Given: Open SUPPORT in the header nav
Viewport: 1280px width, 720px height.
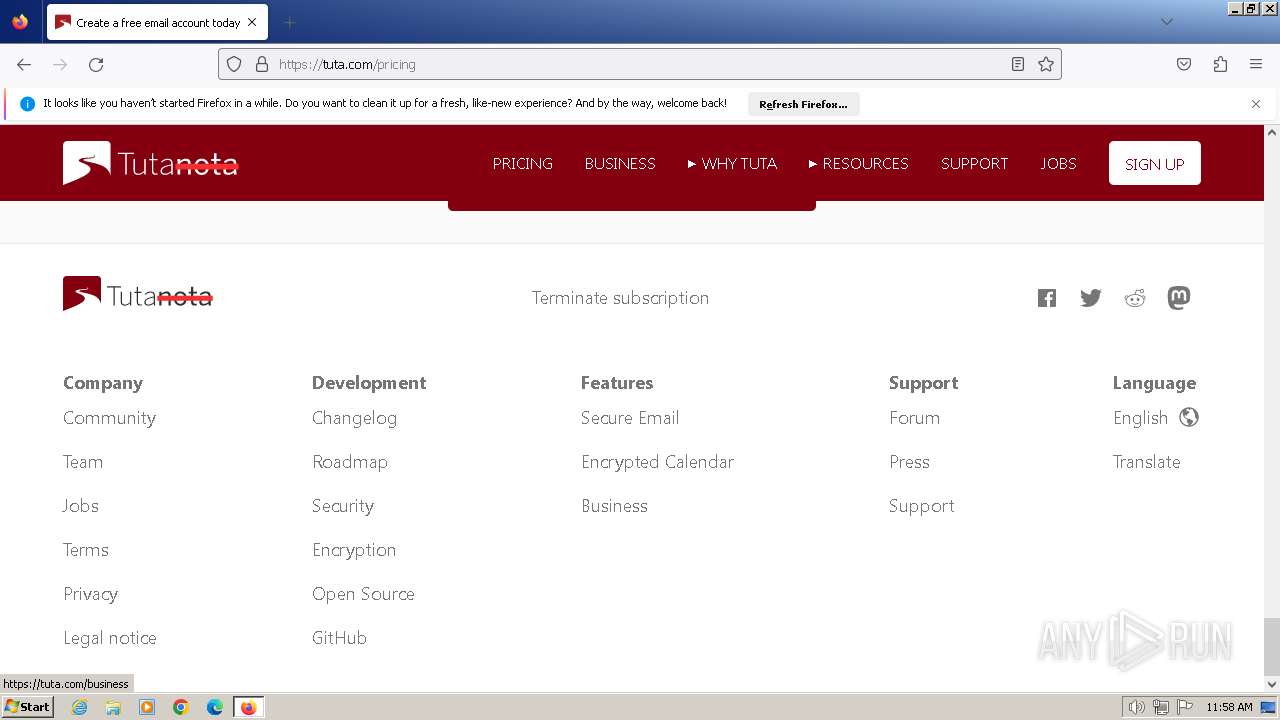Looking at the screenshot, I should 975,163.
